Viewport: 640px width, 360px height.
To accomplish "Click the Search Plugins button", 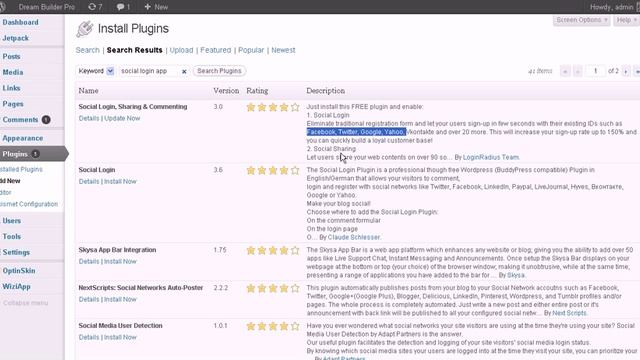I will [219, 71].
